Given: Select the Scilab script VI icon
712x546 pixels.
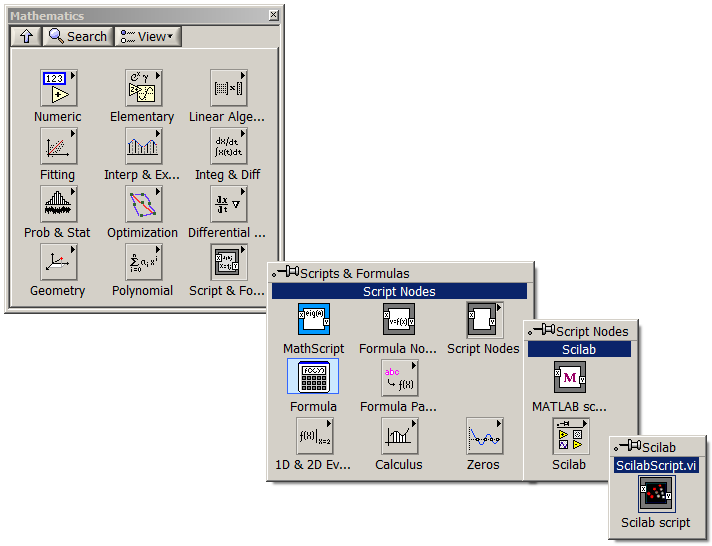Looking at the screenshot, I should (657, 494).
